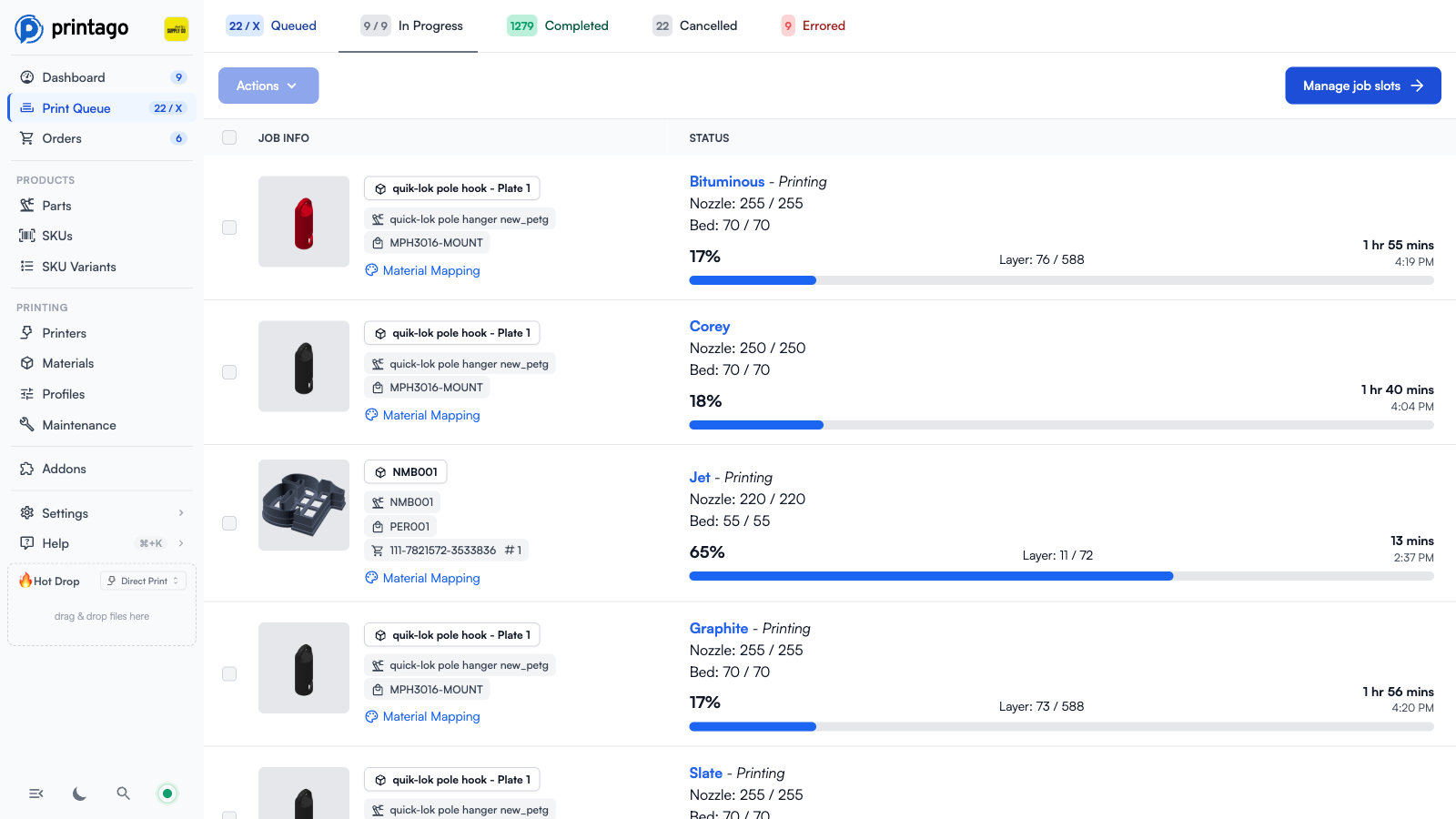Click cart icon beside order 111-7821572-3533836
Screen dimensions: 1456x819
click(x=378, y=551)
